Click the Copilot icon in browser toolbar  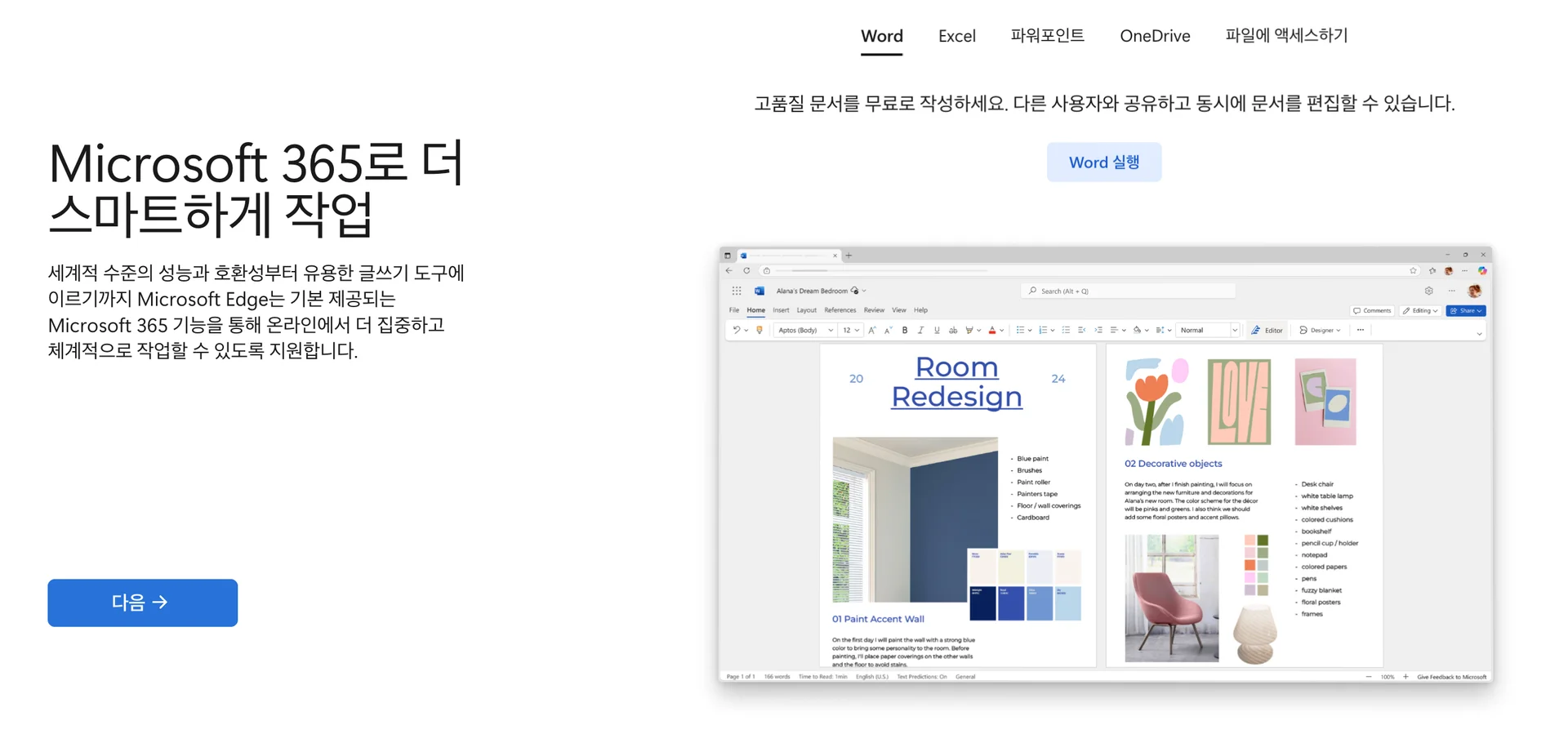point(1482,270)
